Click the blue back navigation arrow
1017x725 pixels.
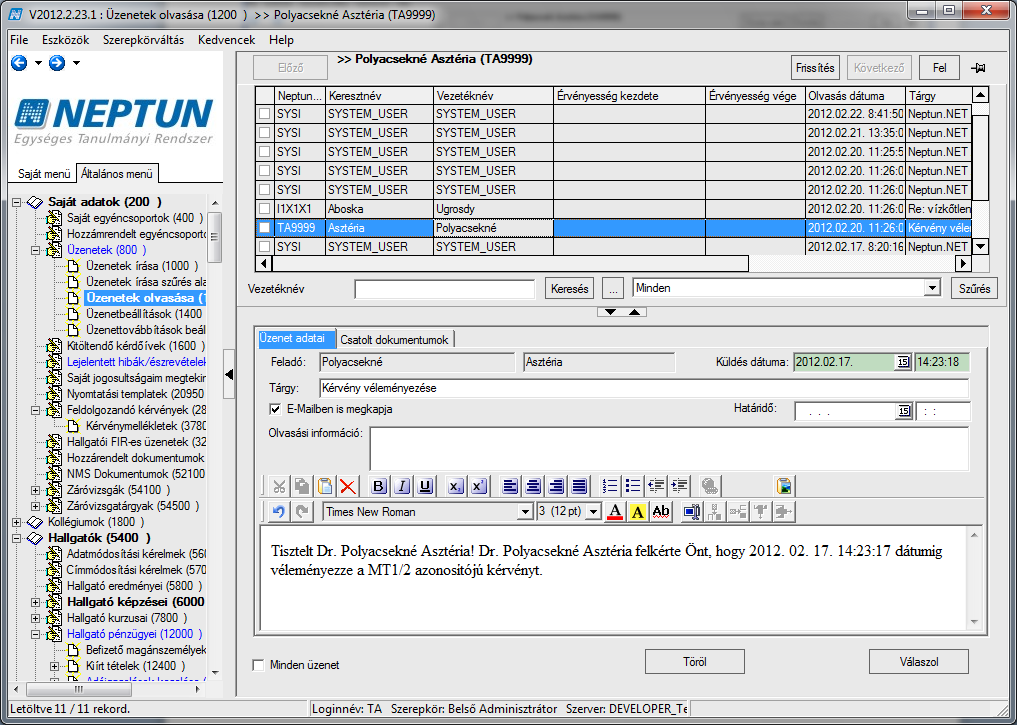coord(19,63)
